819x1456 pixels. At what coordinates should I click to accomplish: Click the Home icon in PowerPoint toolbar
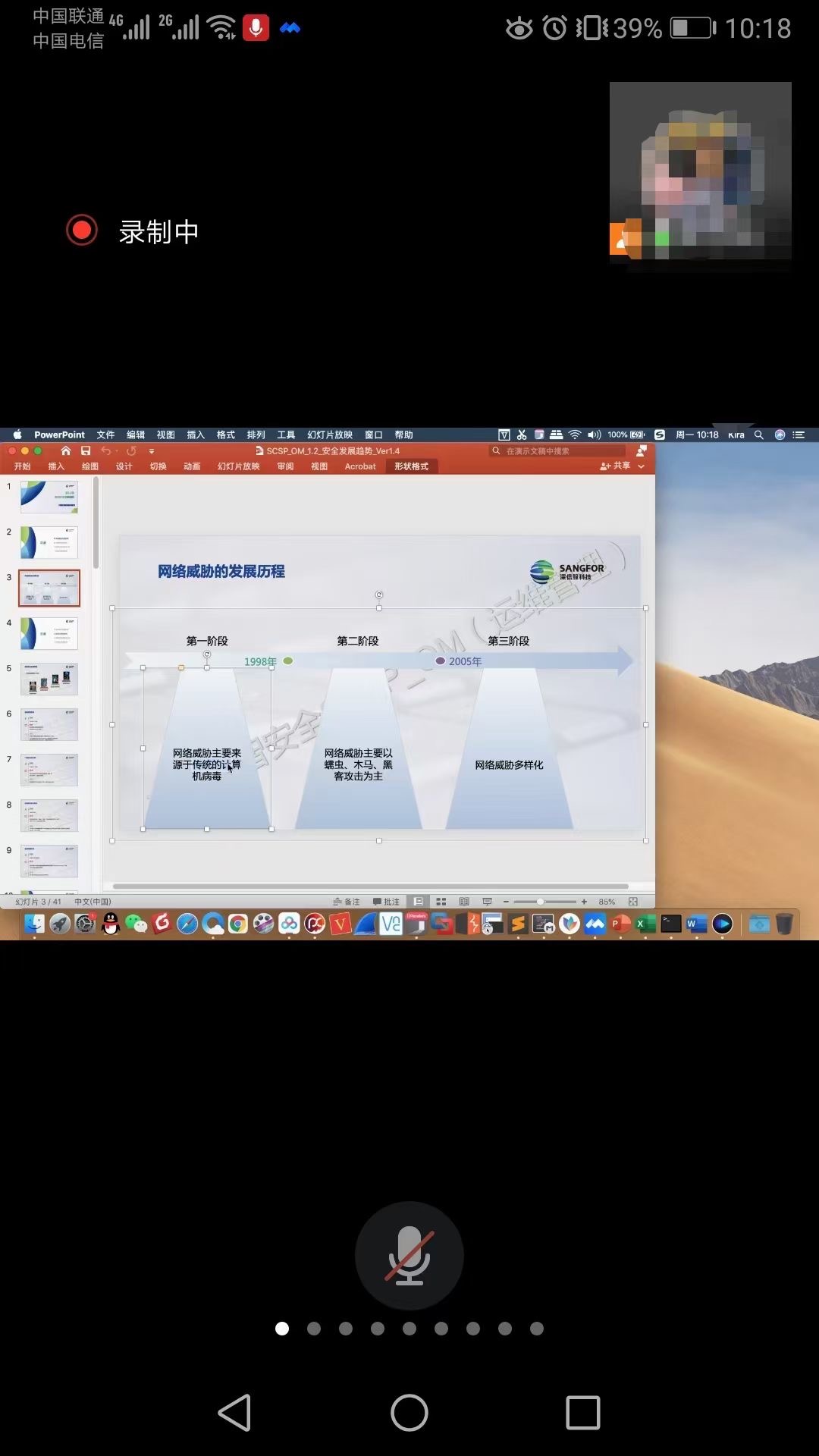pos(66,450)
